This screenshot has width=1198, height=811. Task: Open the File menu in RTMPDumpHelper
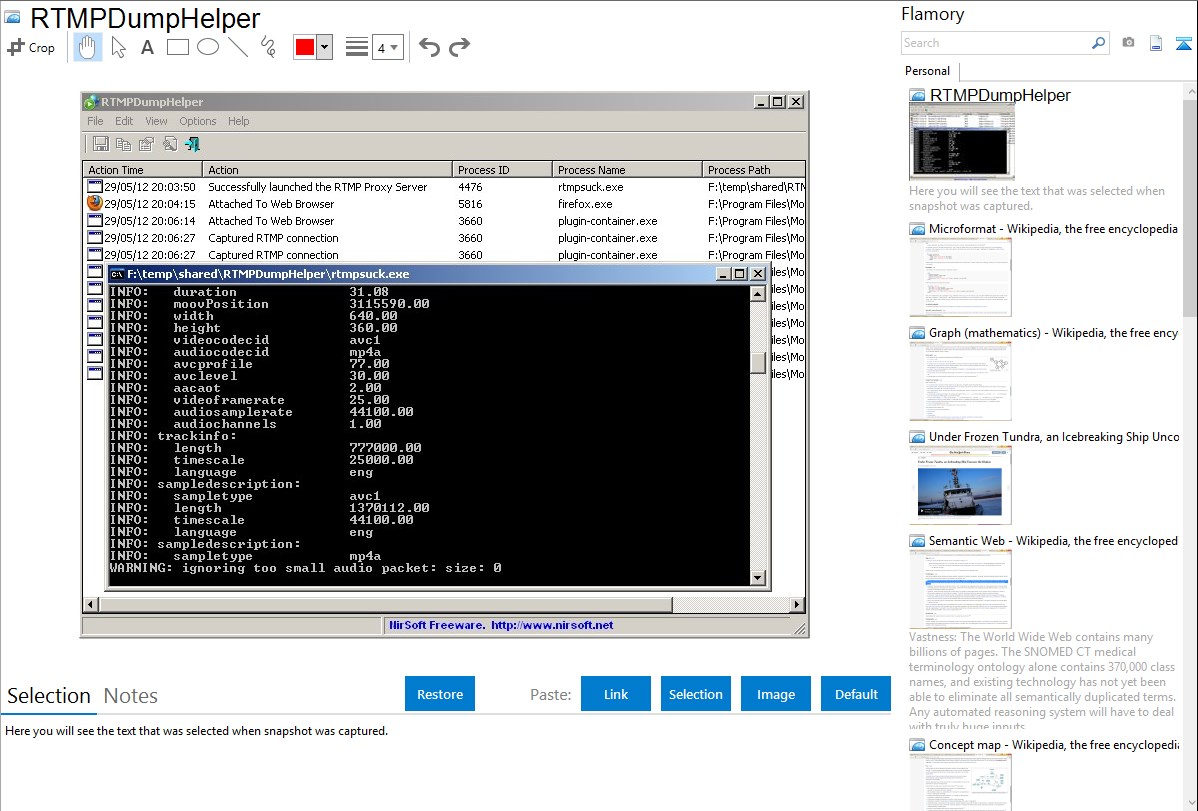click(96, 121)
